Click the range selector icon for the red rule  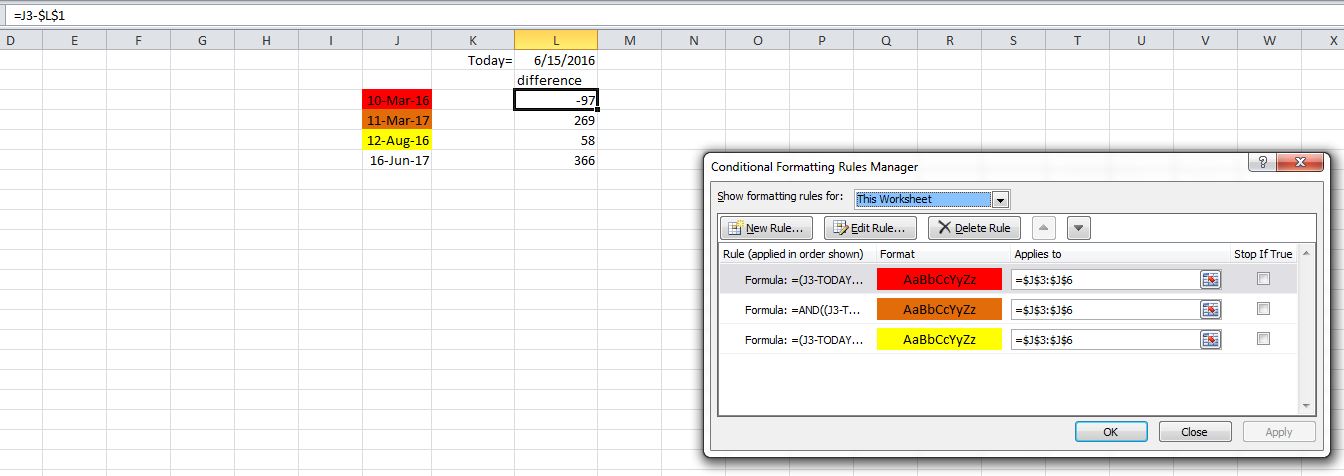pyautogui.click(x=1211, y=280)
